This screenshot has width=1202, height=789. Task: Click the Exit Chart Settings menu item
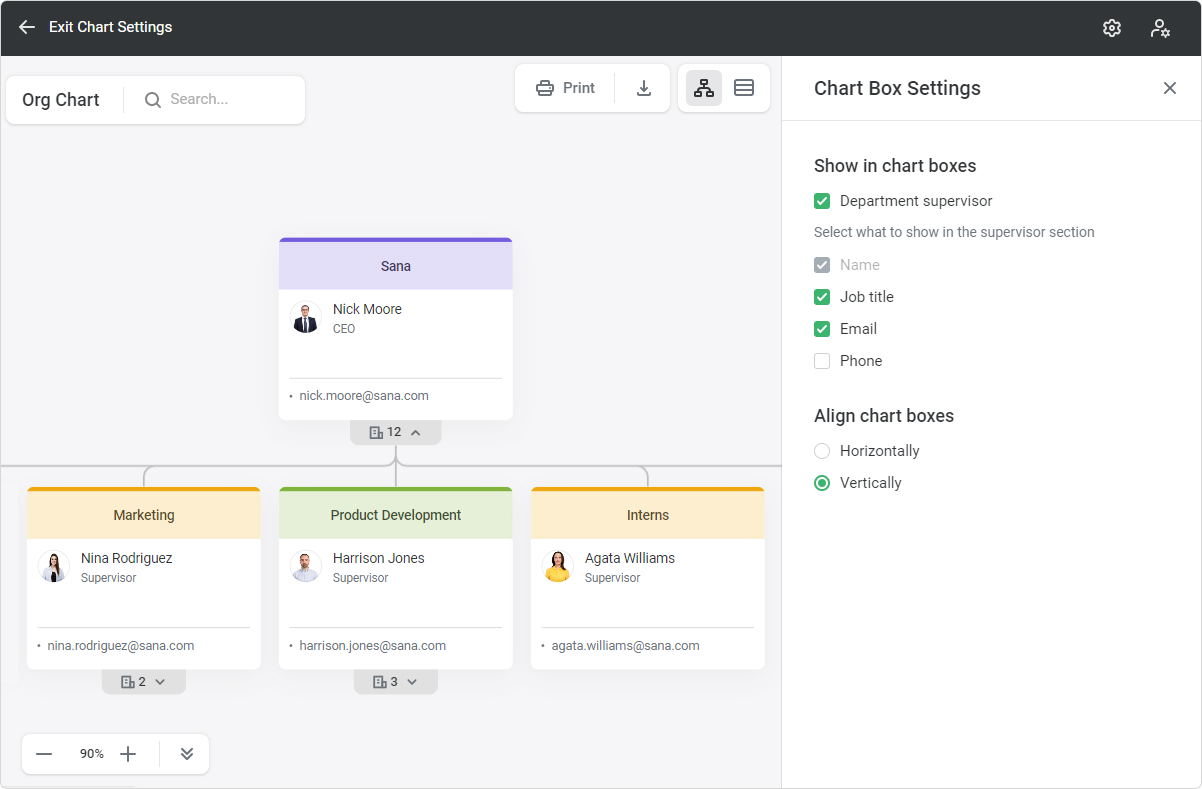click(x=110, y=27)
